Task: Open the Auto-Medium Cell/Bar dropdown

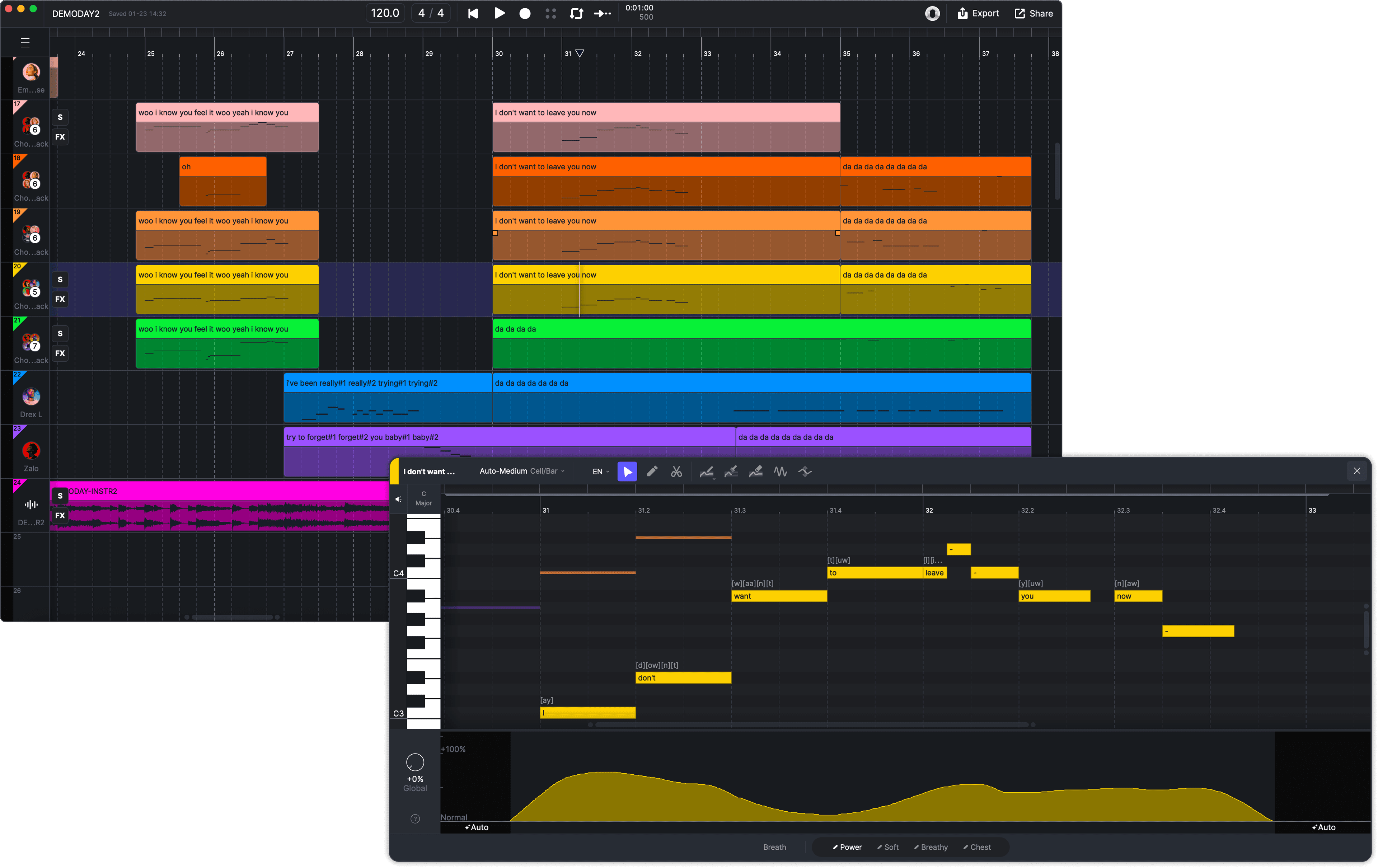Action: [x=522, y=471]
